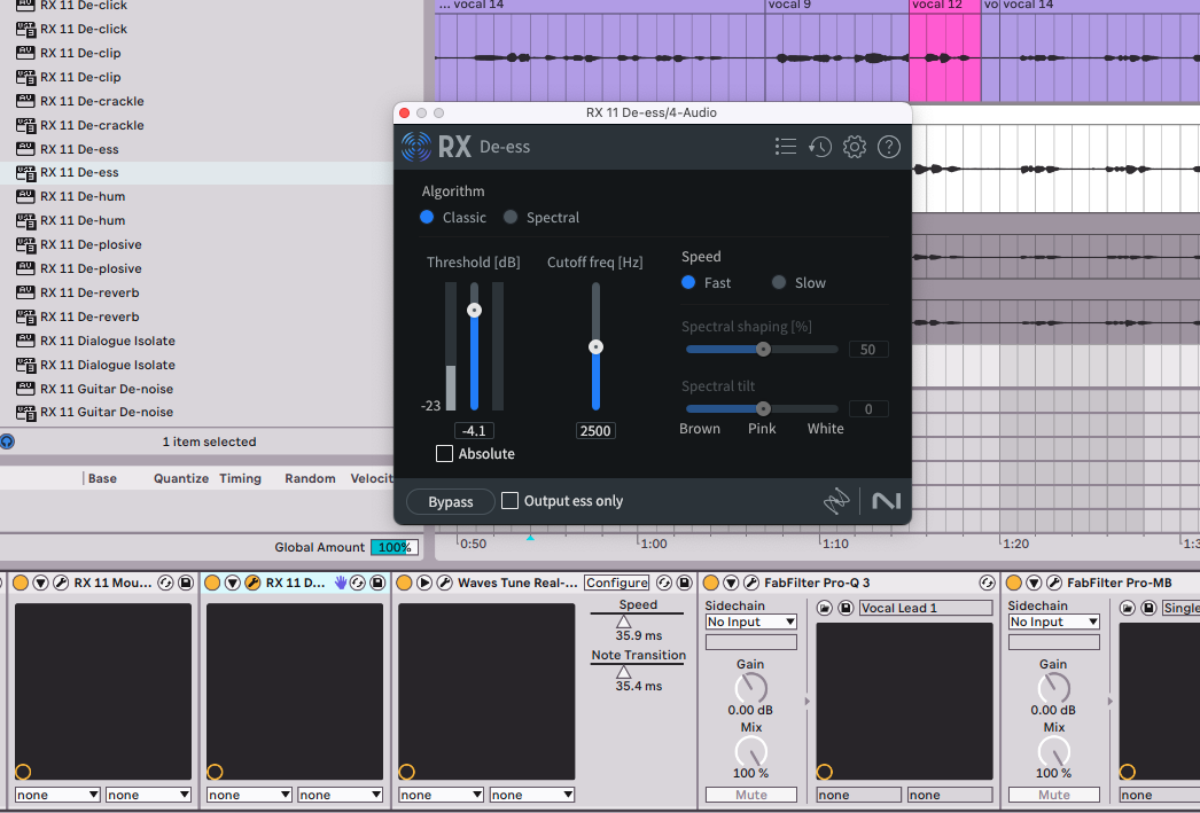Click the Cutoff freq slider handle

coord(596,347)
